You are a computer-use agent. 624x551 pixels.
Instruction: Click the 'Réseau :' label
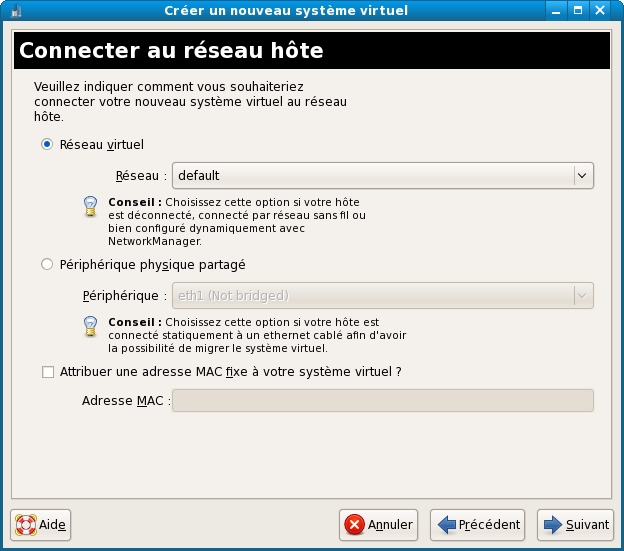click(x=141, y=175)
